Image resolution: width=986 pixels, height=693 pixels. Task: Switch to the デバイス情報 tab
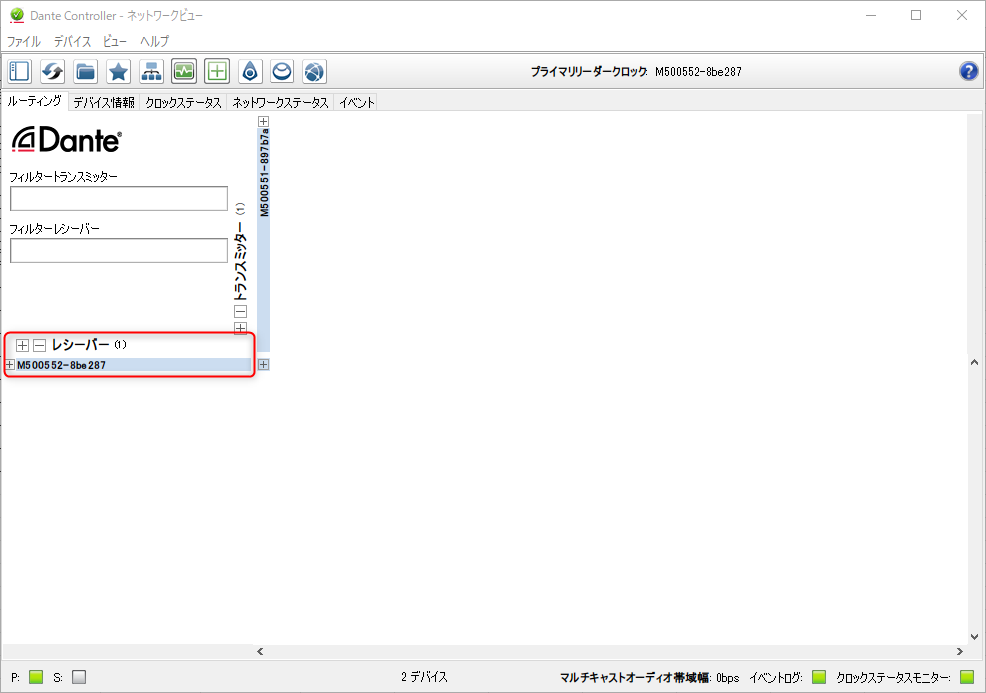pos(104,103)
